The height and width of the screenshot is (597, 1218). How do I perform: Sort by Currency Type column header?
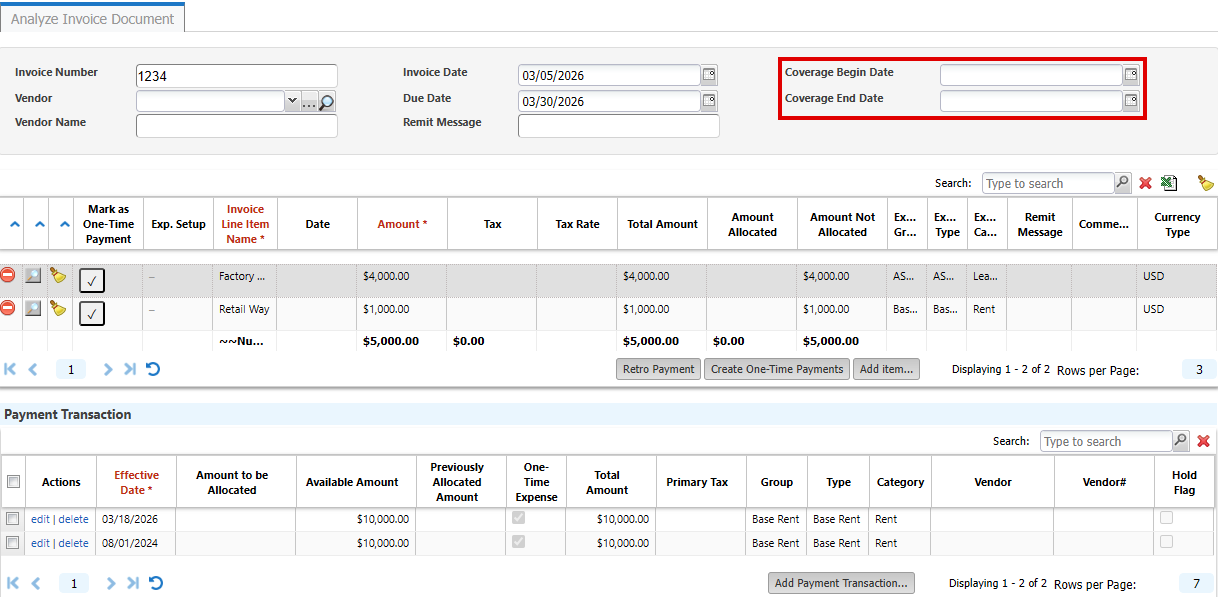pyautogui.click(x=1177, y=224)
